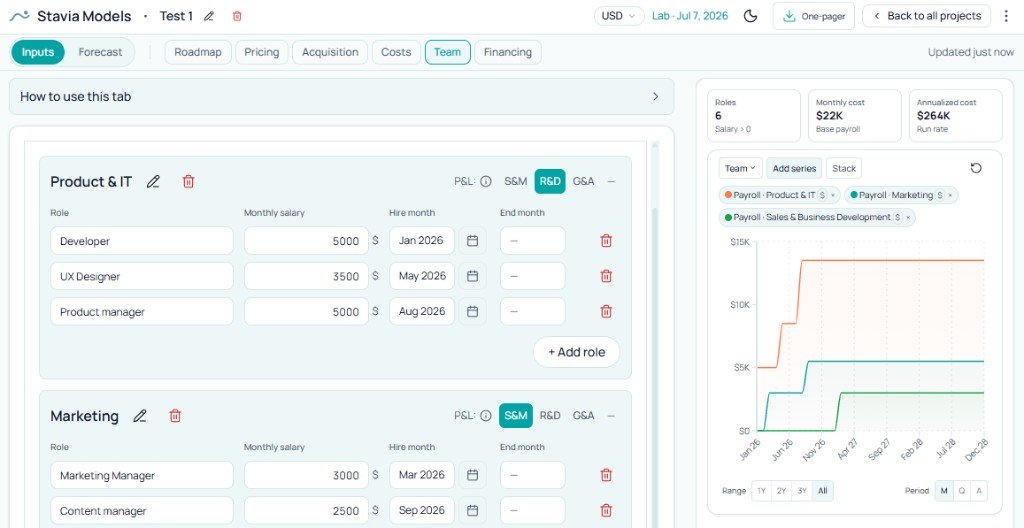
Task: Delete the Content manager role
Action: tap(606, 510)
